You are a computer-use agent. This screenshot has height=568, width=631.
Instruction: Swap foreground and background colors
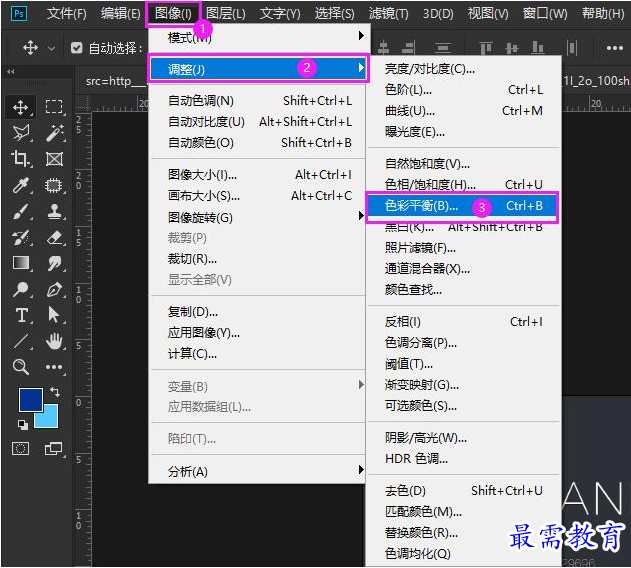point(55,391)
